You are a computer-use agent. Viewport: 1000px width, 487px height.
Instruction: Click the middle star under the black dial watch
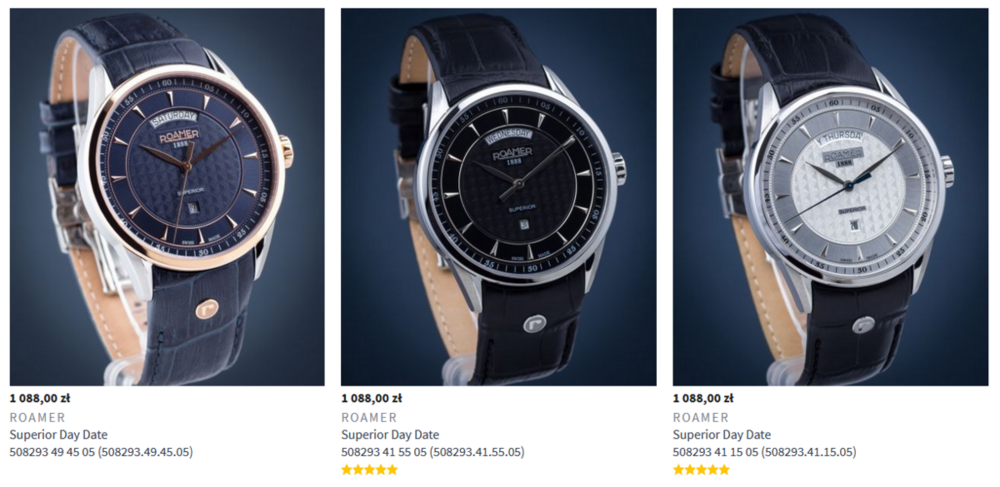[369, 470]
